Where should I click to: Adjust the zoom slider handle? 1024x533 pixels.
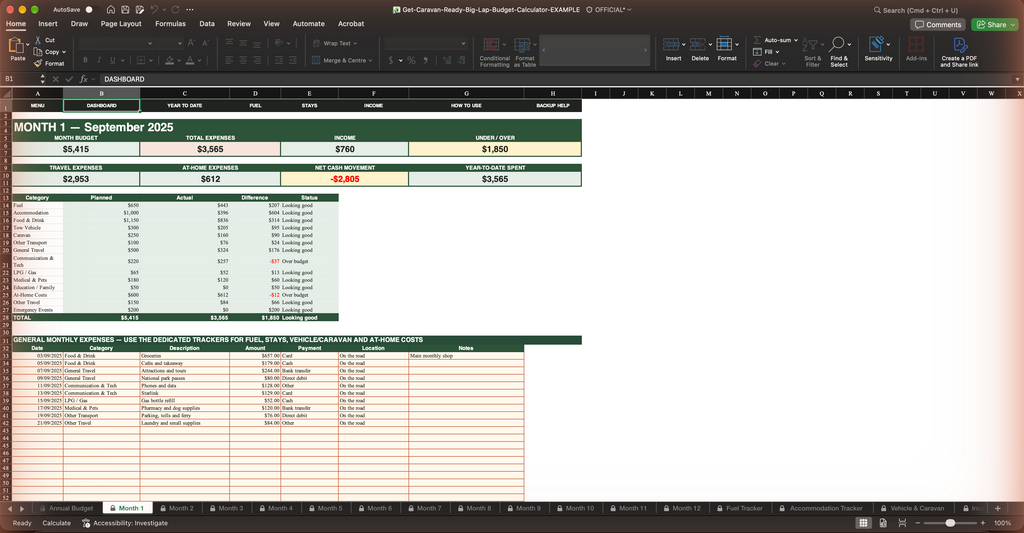coord(950,523)
